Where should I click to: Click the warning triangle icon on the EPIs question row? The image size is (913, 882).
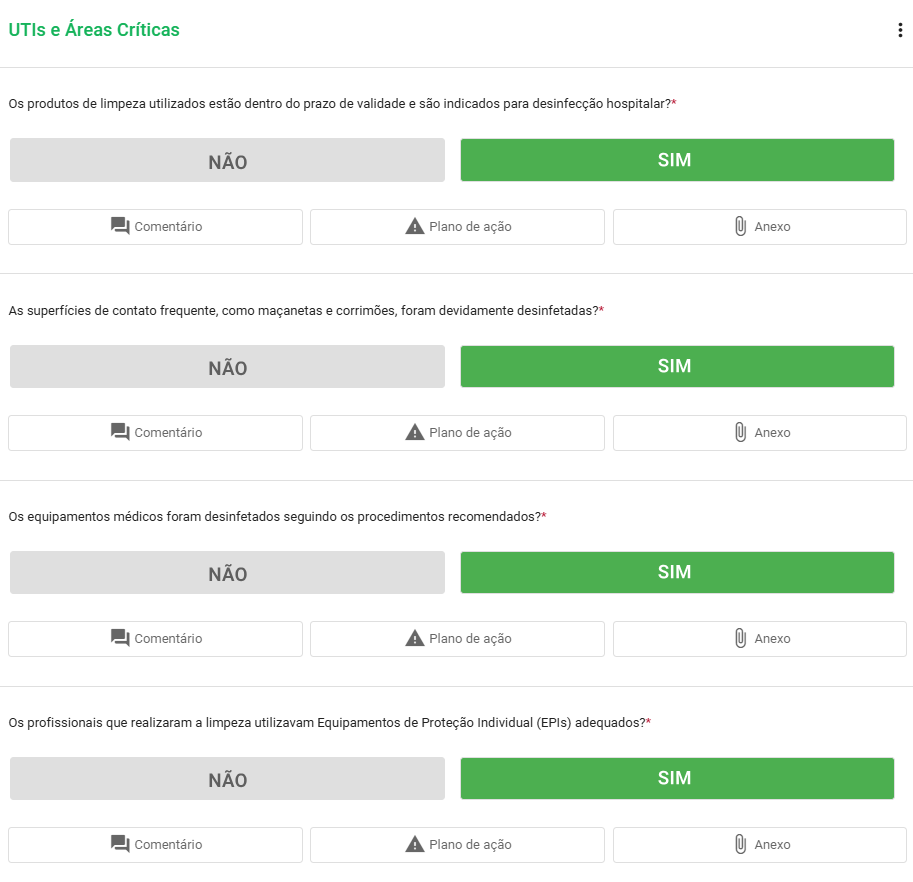pos(414,843)
